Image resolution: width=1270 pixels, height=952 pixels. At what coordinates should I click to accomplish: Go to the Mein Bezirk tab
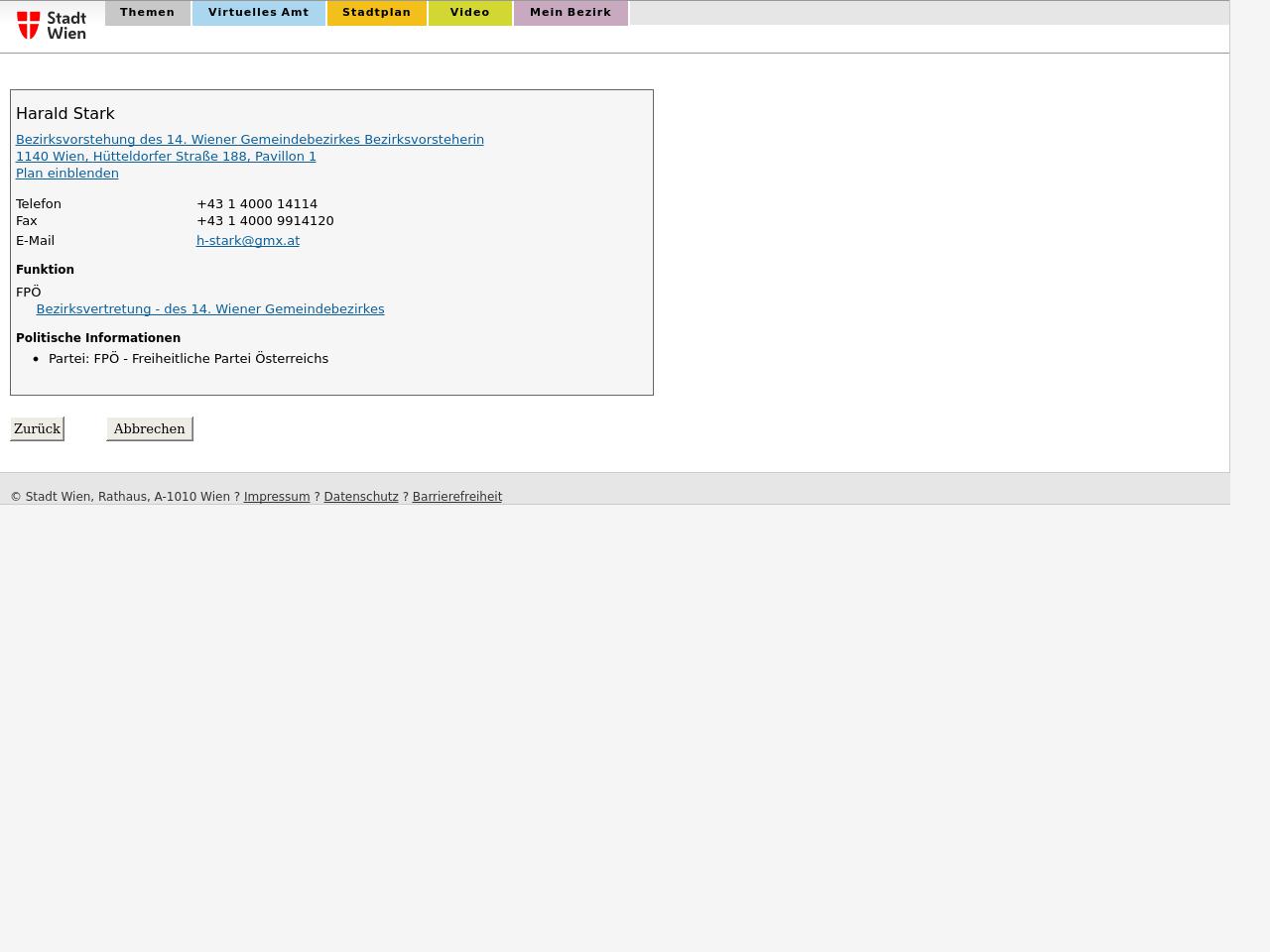click(x=571, y=13)
